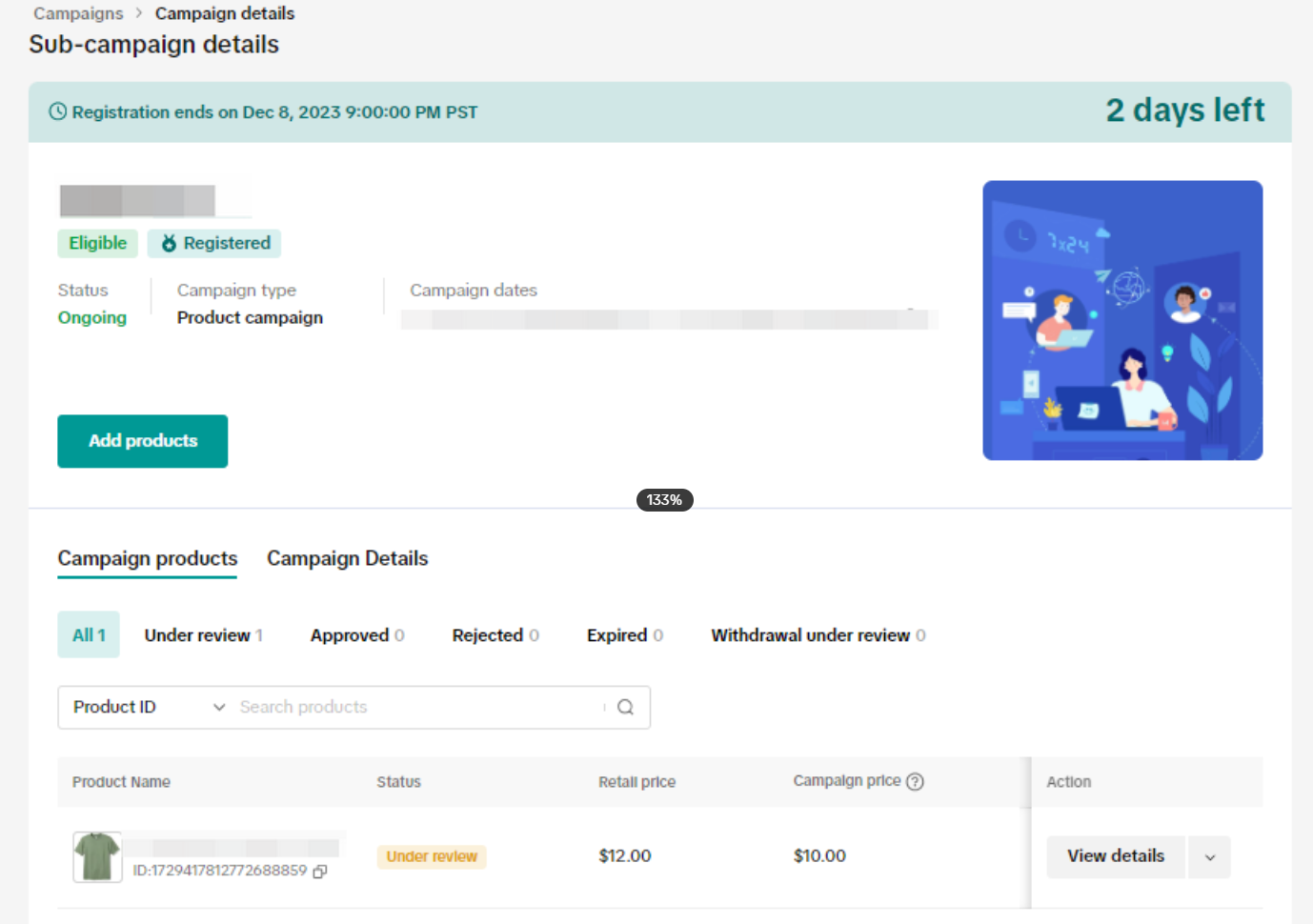
Task: Select the $10.00 campaign price cell
Action: 819,855
